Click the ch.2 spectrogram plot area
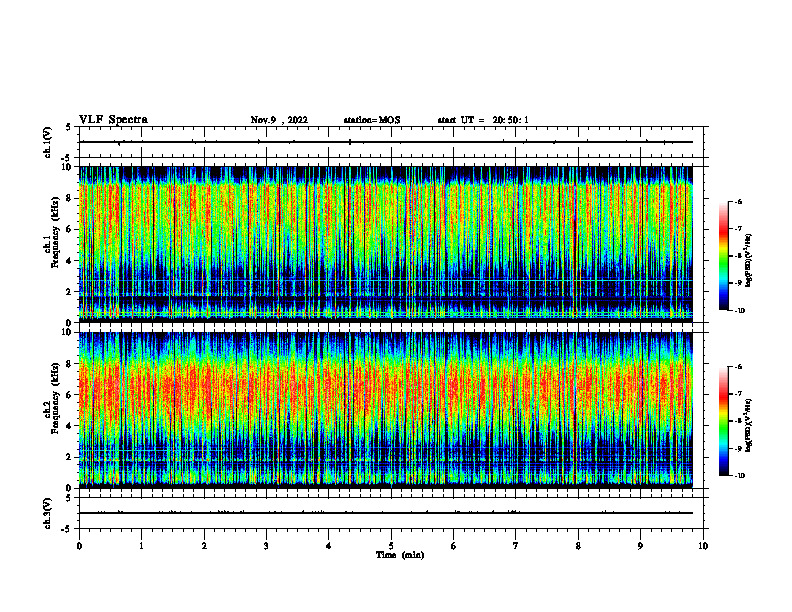Image resolution: width=792 pixels, height=612 pixels. 386,410
